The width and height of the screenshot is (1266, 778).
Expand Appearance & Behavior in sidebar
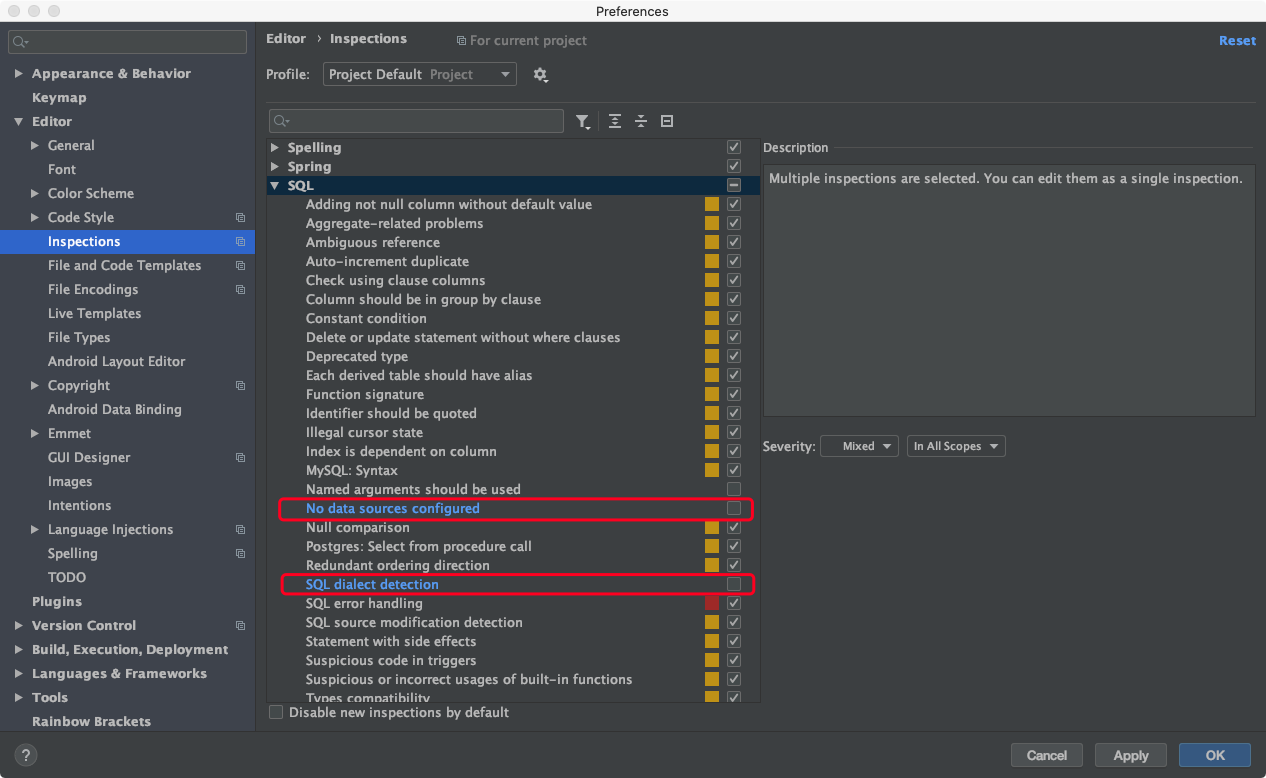tap(18, 74)
